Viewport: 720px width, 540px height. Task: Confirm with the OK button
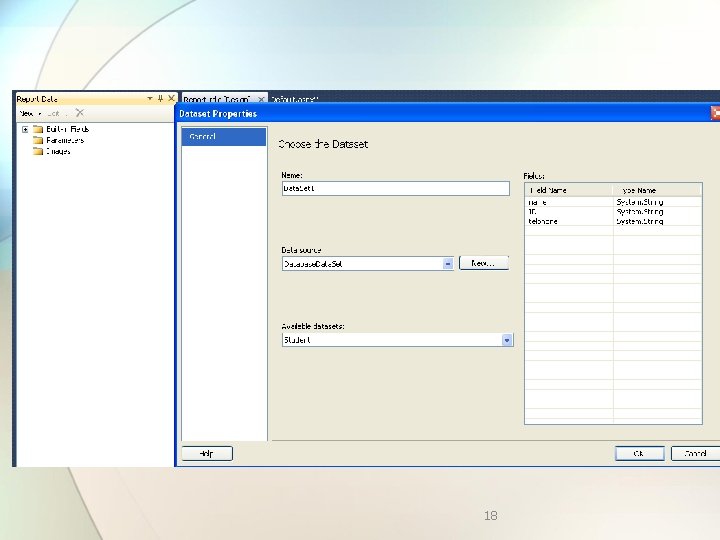[639, 454]
